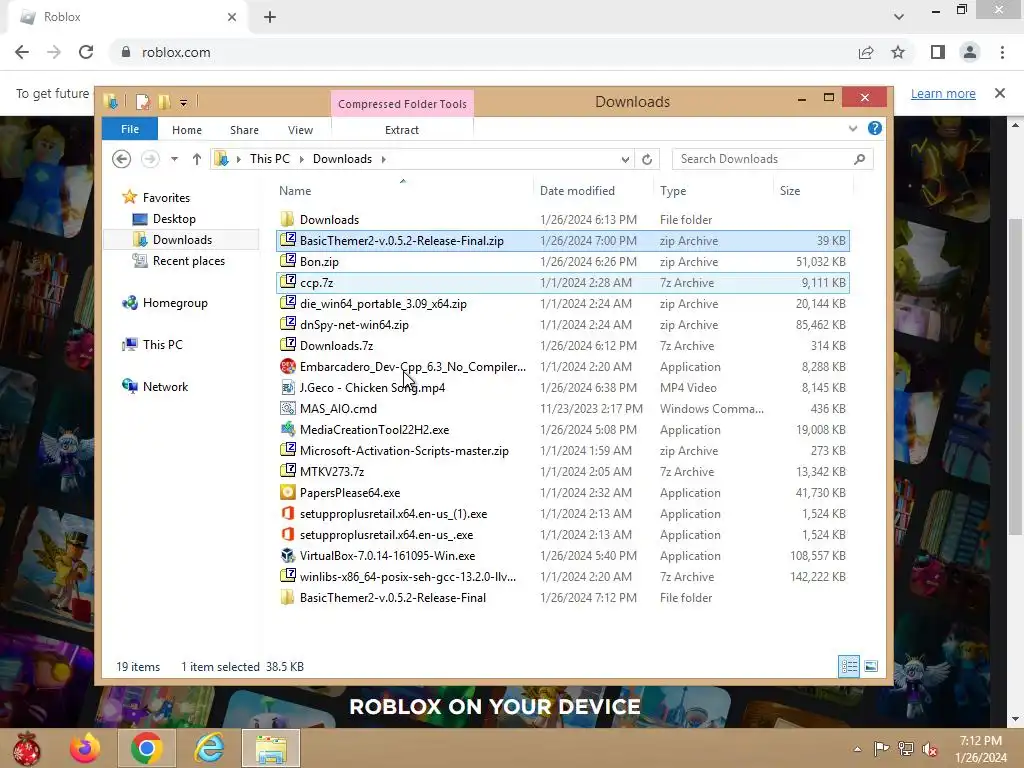The image size is (1024, 768).
Task: Go back in Explorer navigation
Action: (x=121, y=159)
